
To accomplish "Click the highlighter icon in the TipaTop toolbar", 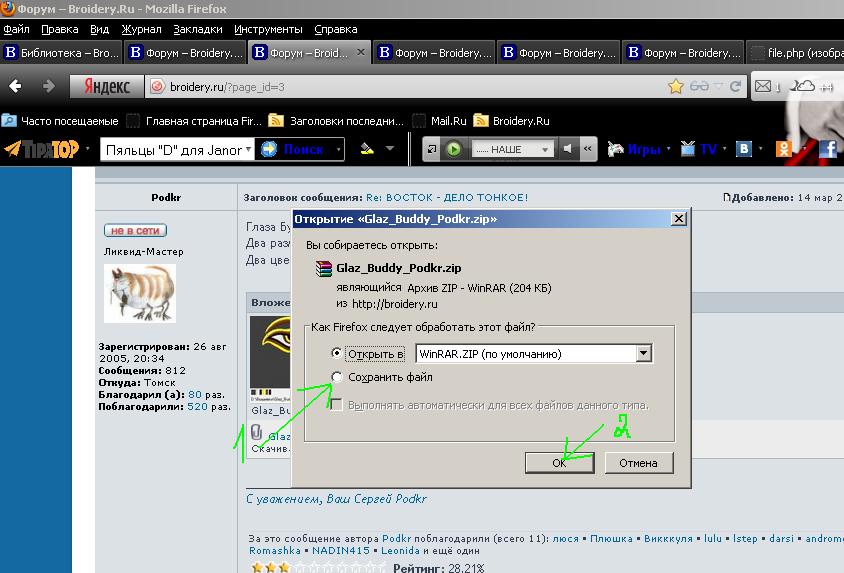I will [367, 148].
